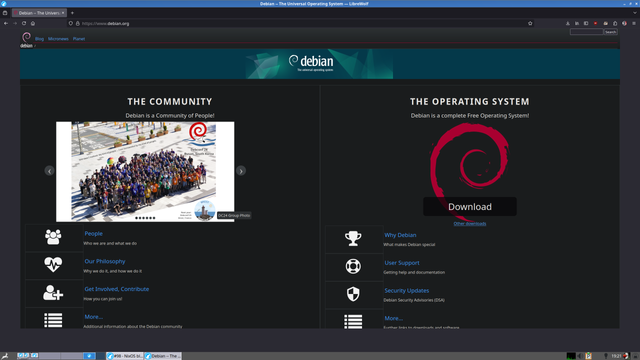640x360 pixels.
Task: Click the Community list More icon
Action: [53, 320]
